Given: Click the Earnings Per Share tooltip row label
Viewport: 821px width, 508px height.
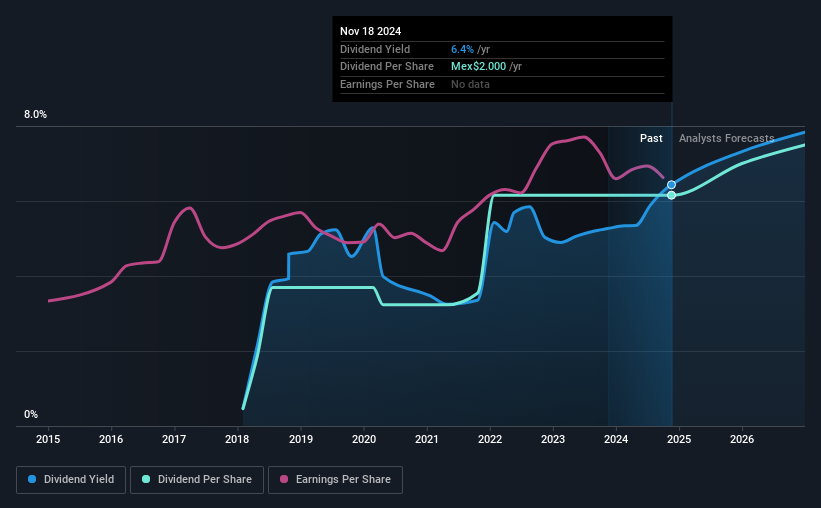Looking at the screenshot, I should 387,84.
